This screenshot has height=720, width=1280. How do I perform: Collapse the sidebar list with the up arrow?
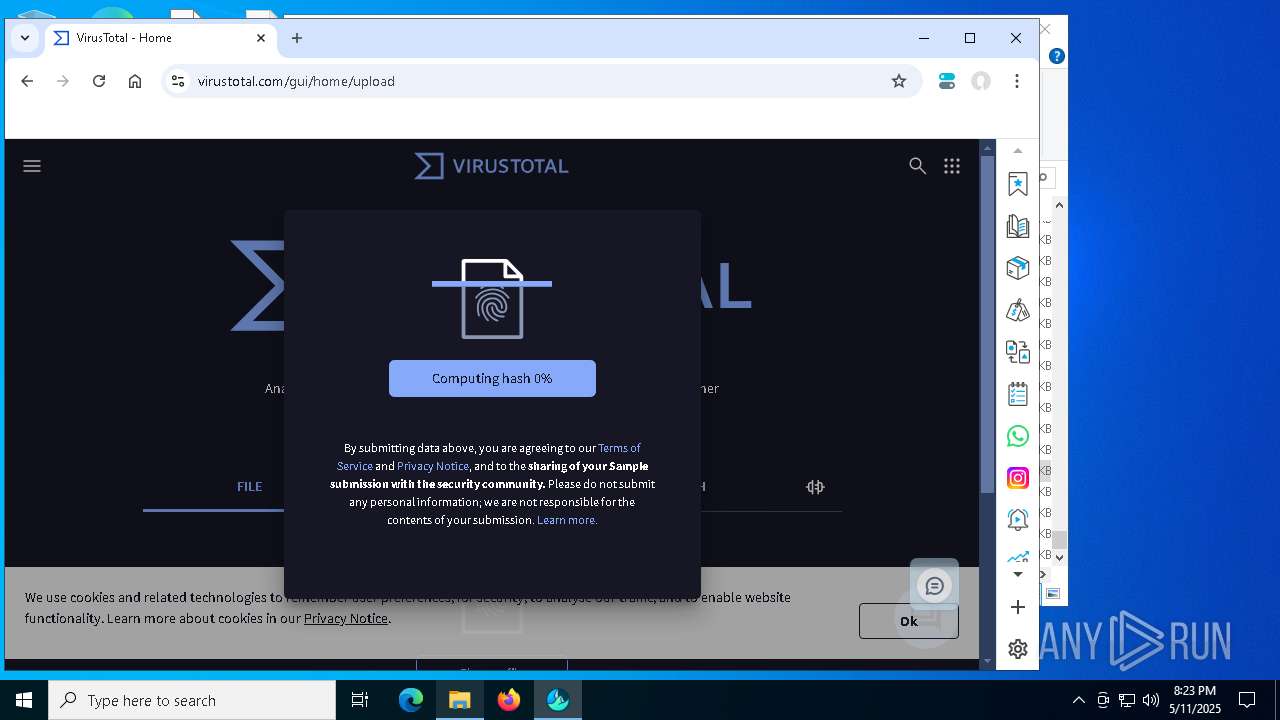1018,151
